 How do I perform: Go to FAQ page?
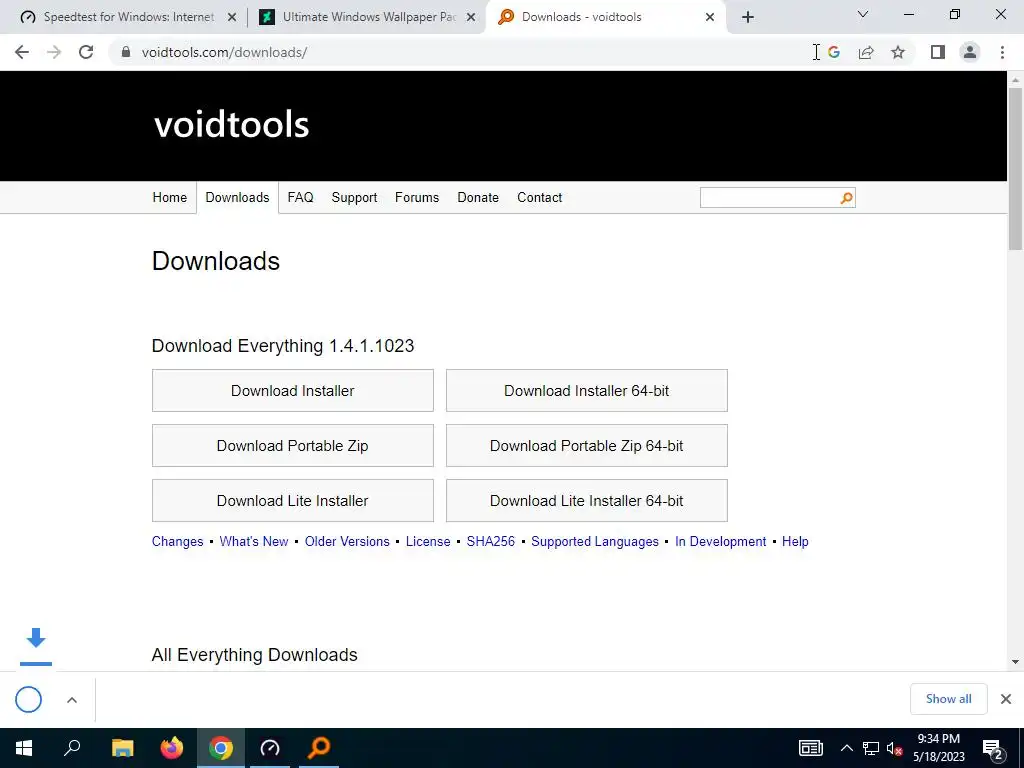(x=300, y=197)
